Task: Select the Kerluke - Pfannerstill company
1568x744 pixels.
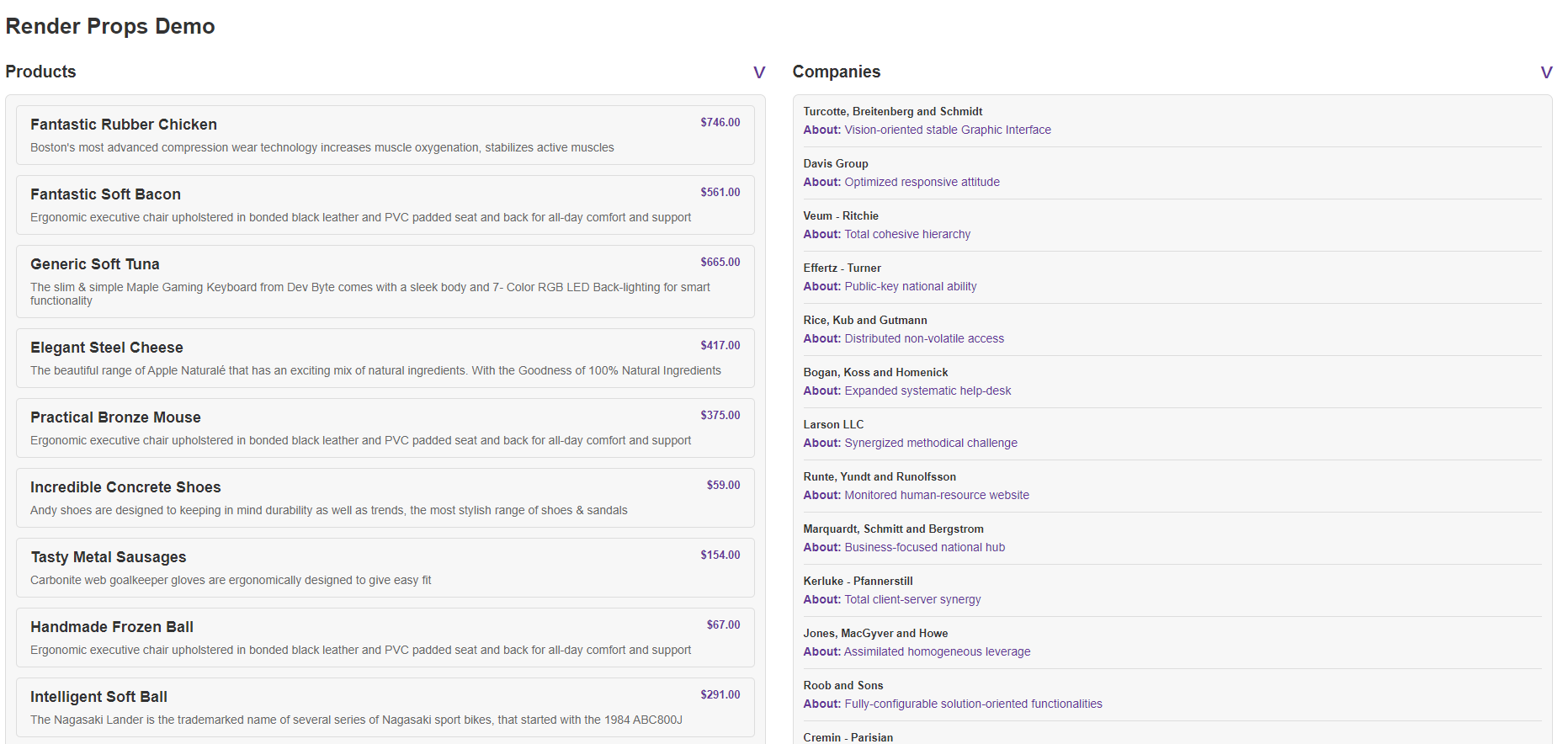Action: point(858,581)
